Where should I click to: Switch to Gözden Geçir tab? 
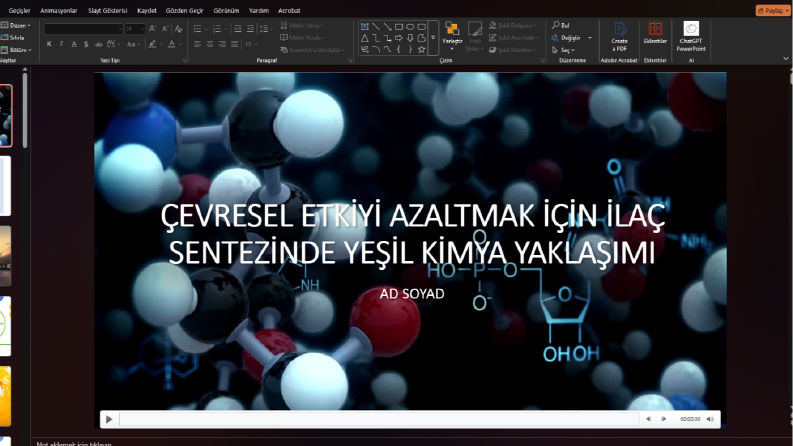point(184,10)
